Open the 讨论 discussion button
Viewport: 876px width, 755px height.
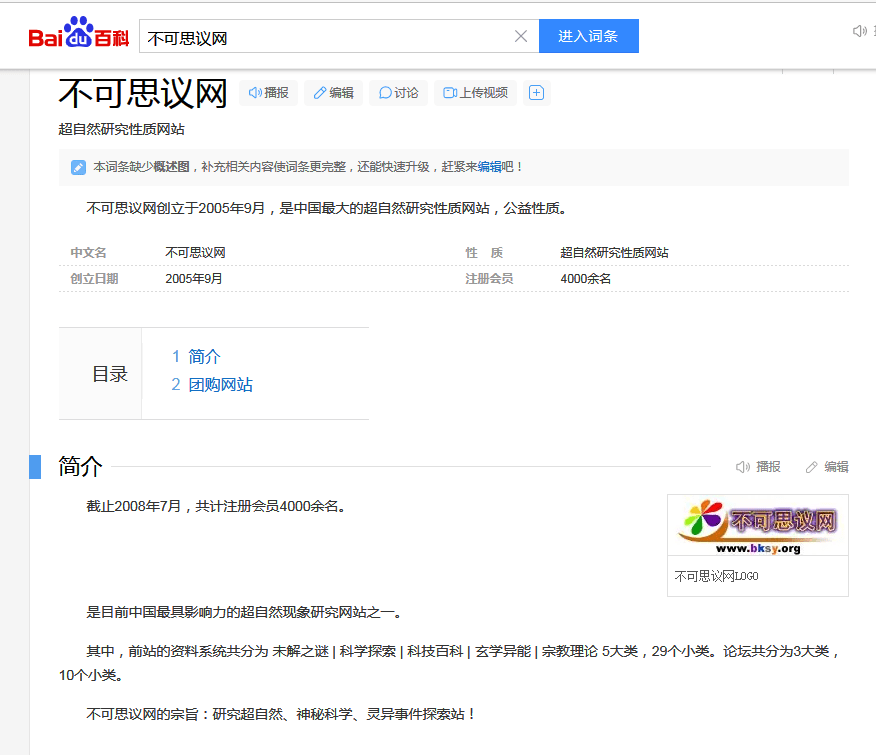[x=398, y=93]
